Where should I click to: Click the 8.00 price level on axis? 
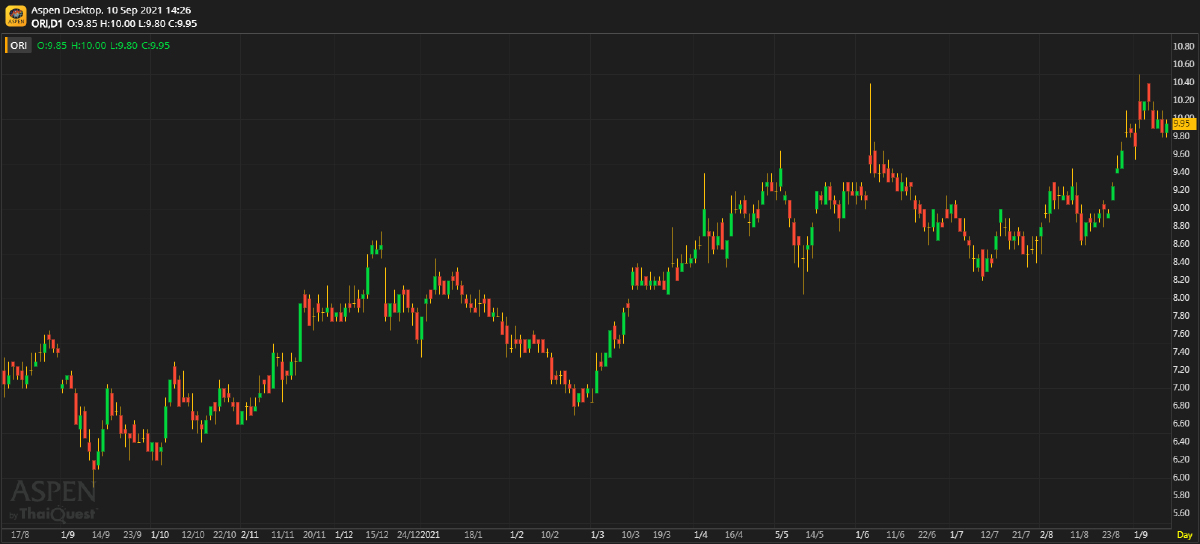click(1182, 298)
